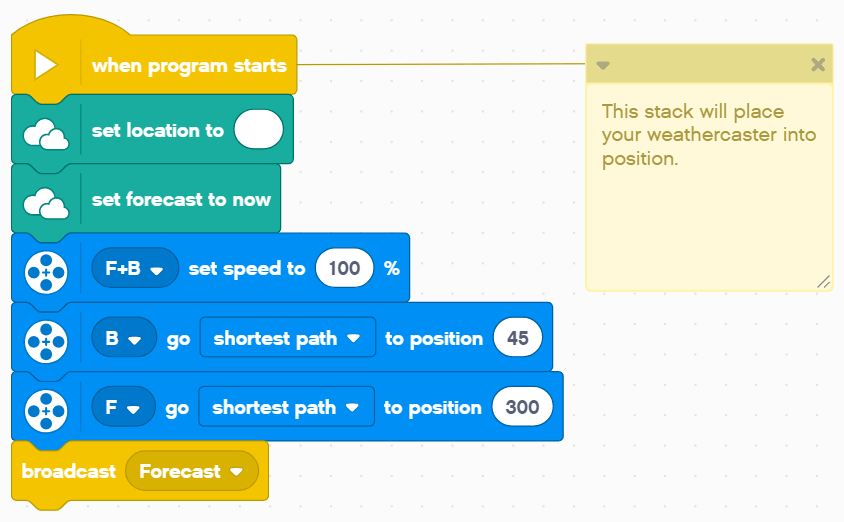
Task: Click the empty location input field
Action: (x=258, y=131)
